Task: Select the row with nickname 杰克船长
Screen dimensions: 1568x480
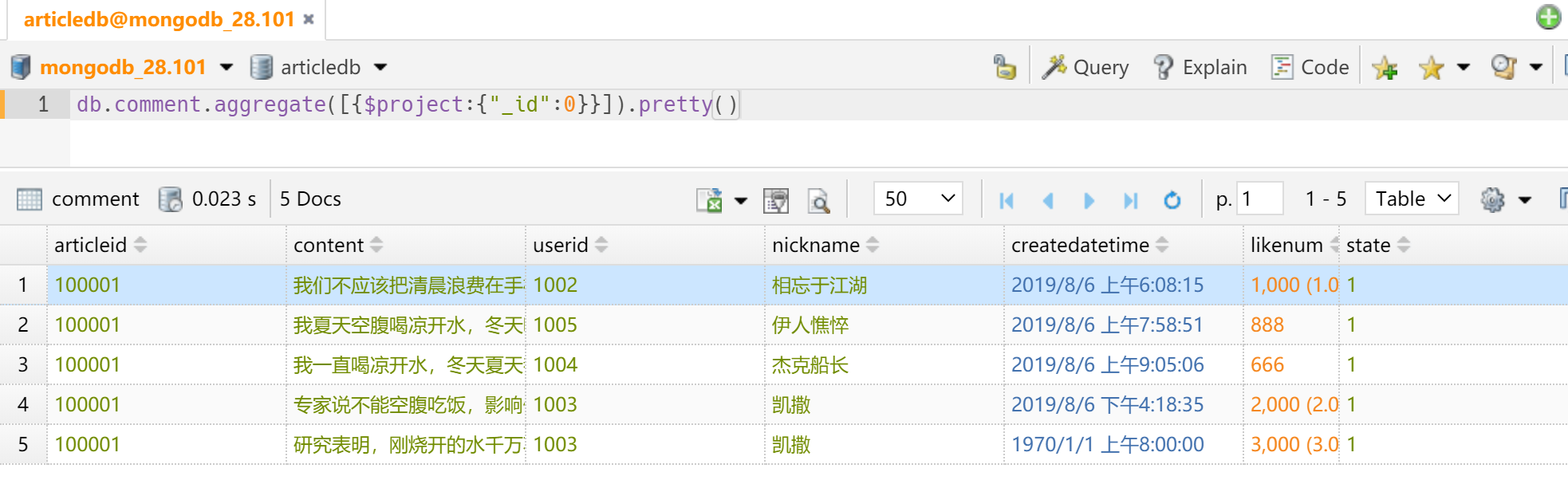Action: click(x=810, y=365)
